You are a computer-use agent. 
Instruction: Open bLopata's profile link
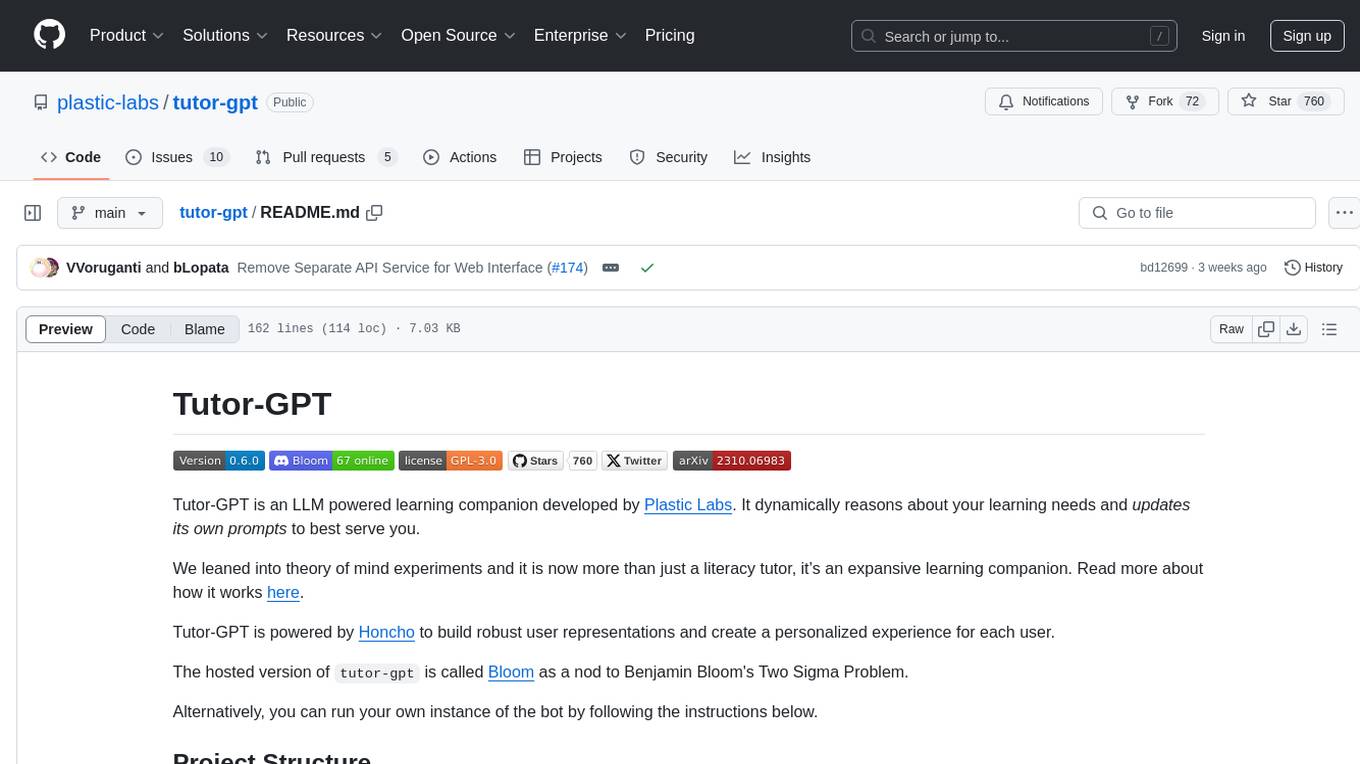(201, 268)
